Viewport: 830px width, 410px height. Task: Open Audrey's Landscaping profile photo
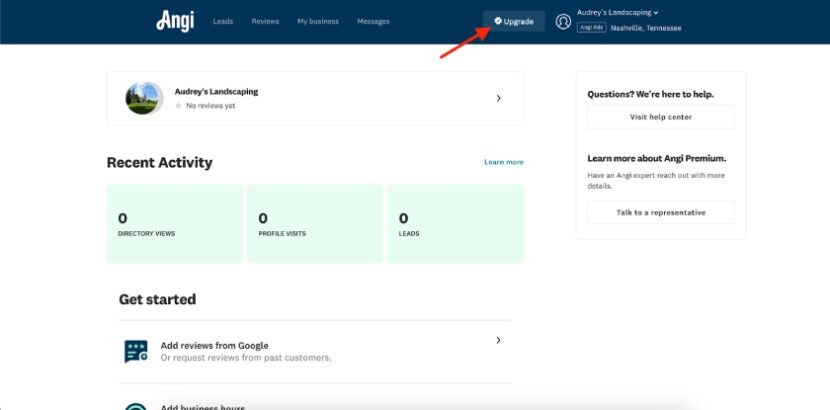(x=144, y=98)
